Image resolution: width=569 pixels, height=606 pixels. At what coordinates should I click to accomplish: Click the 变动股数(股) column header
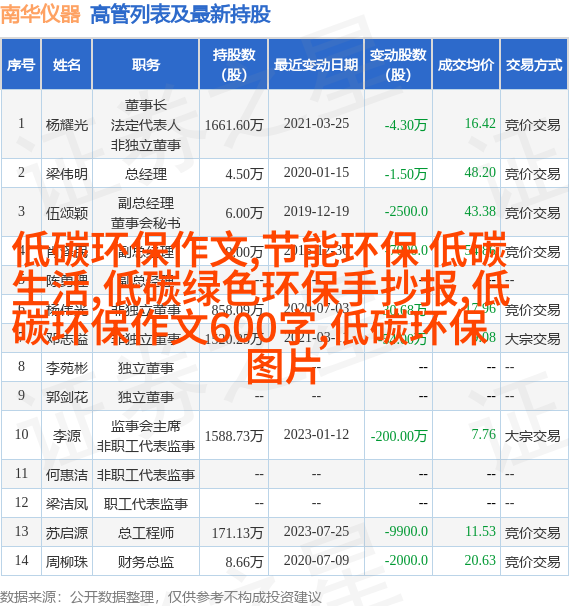click(398, 65)
